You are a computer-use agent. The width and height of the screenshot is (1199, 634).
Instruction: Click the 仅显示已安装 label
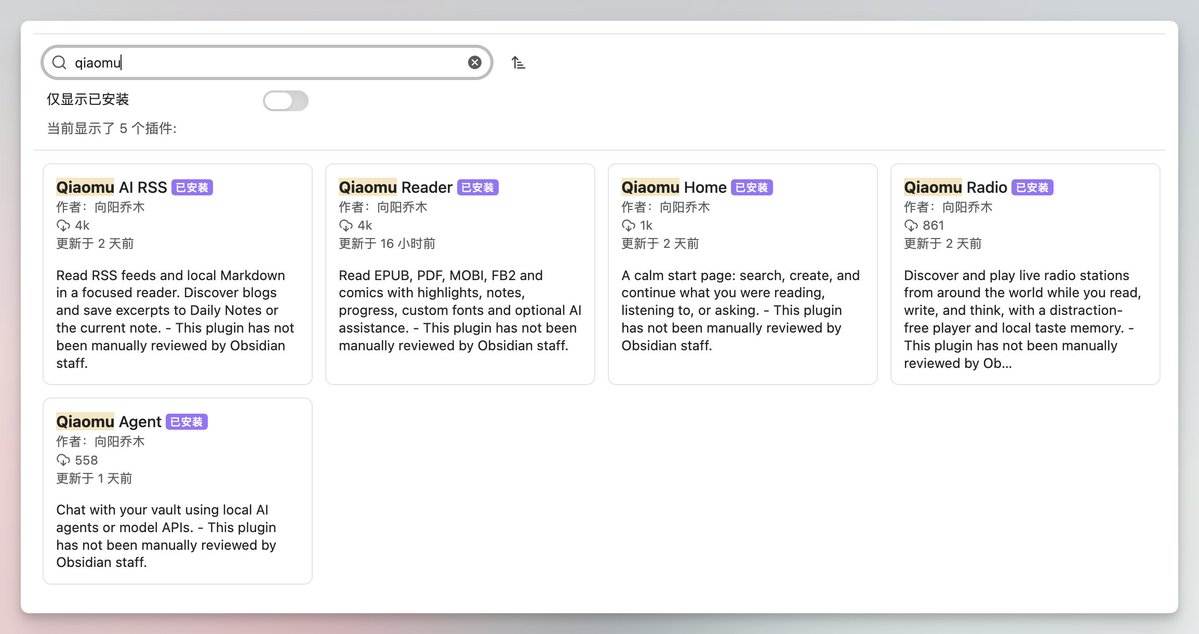88,99
